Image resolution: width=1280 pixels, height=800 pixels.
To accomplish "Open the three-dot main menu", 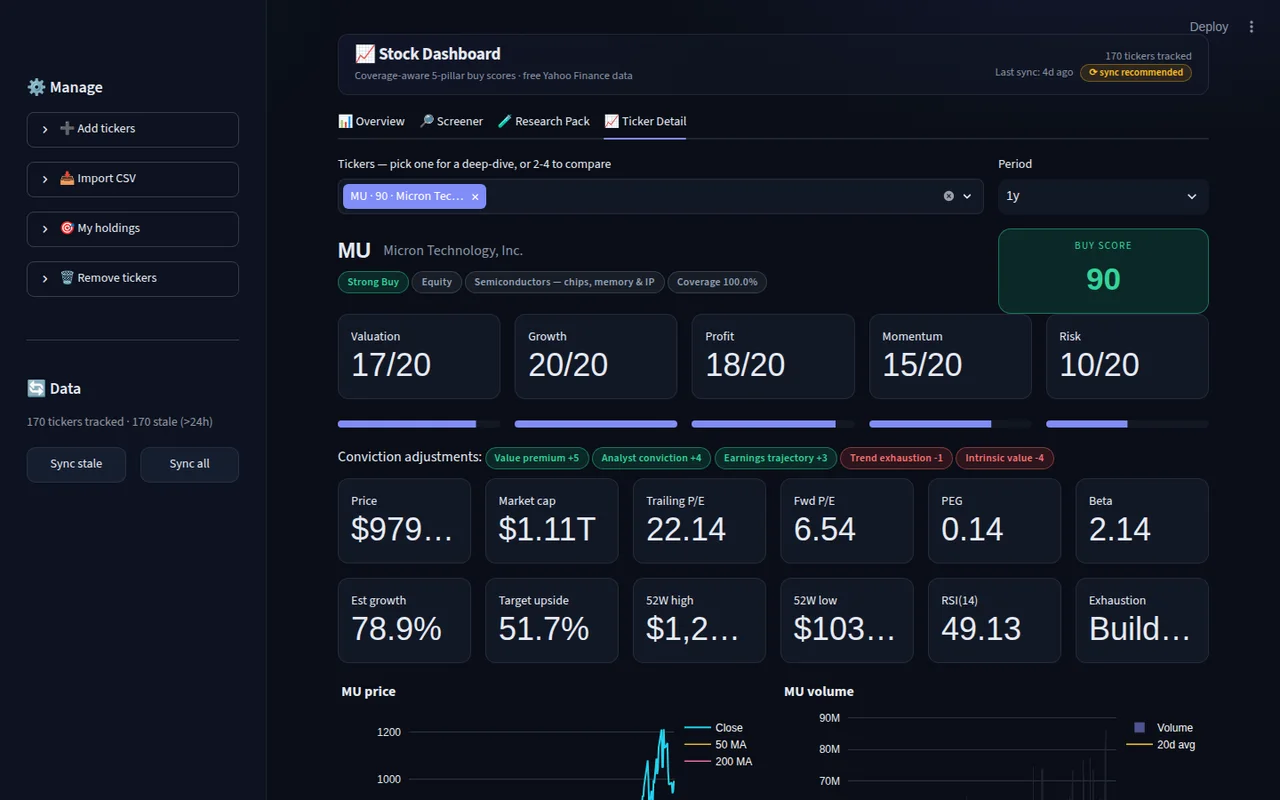I will 1251,27.
